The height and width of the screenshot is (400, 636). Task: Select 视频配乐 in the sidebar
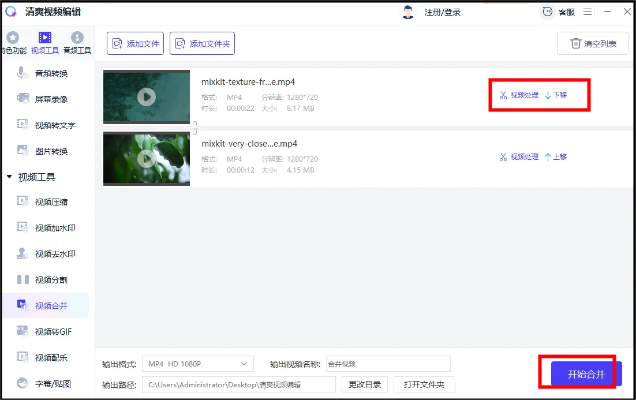[45, 357]
